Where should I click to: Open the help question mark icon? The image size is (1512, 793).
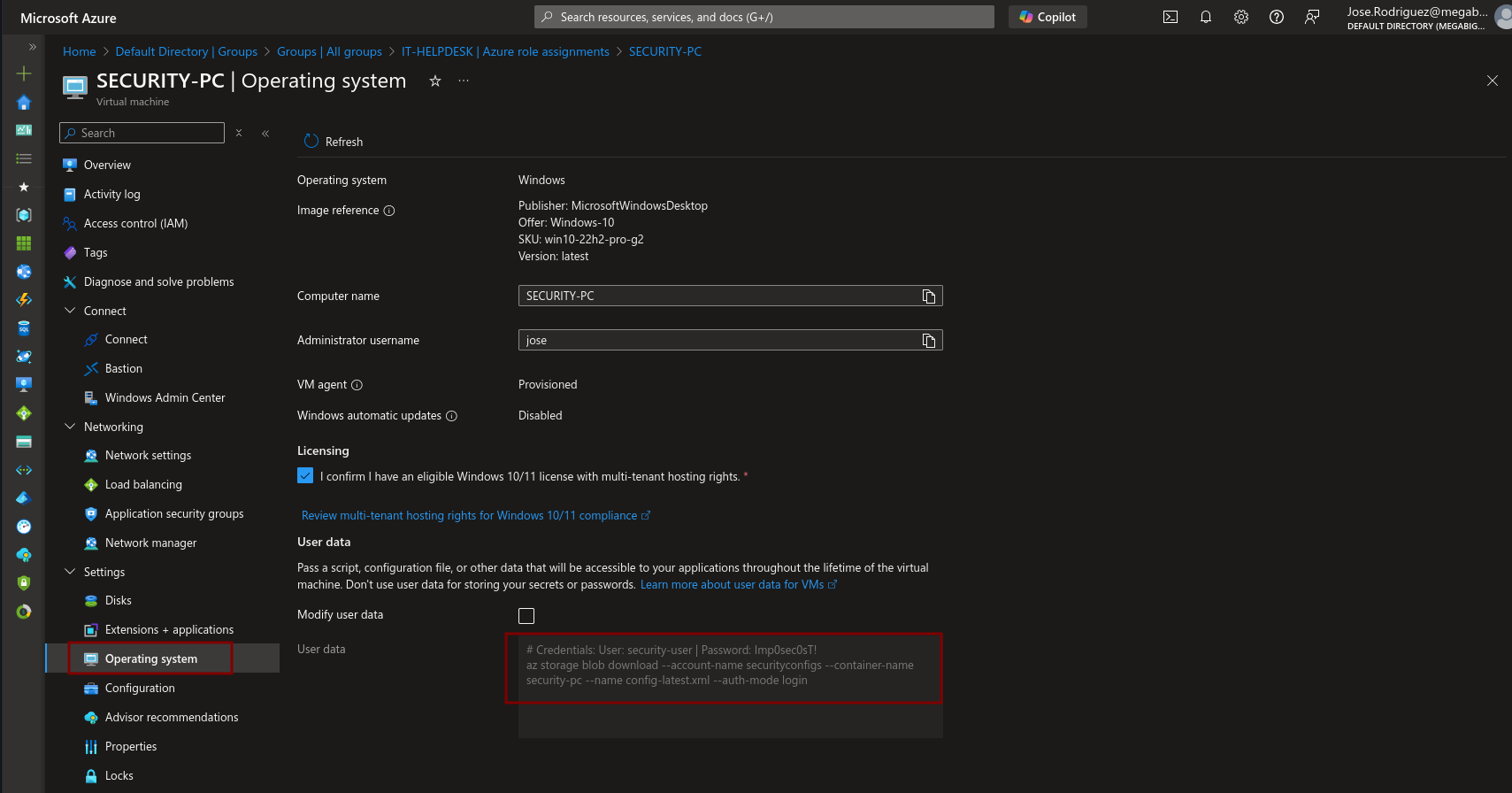coord(1276,17)
